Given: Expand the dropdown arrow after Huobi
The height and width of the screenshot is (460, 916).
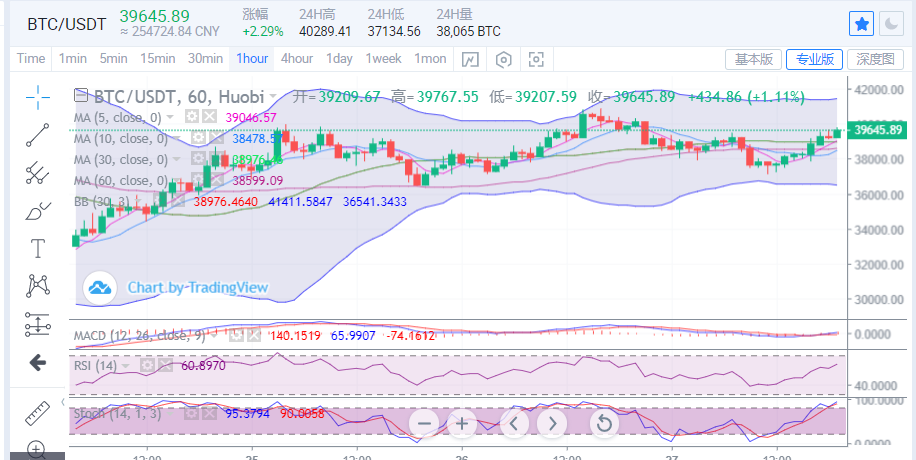Looking at the screenshot, I should pyautogui.click(x=273, y=96).
